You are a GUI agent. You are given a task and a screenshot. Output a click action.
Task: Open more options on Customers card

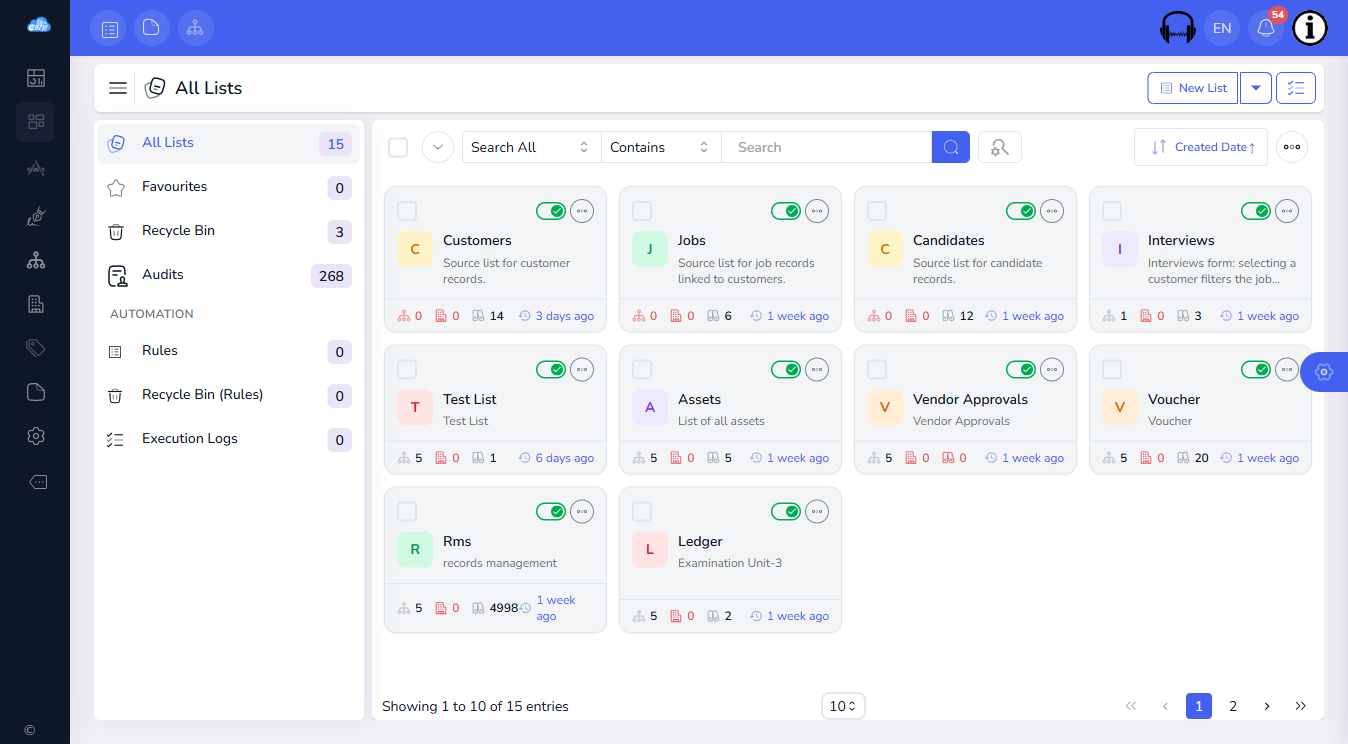click(582, 211)
